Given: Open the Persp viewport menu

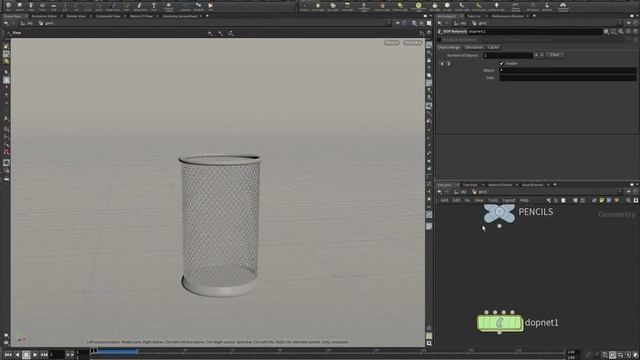Looking at the screenshot, I should click(391, 43).
